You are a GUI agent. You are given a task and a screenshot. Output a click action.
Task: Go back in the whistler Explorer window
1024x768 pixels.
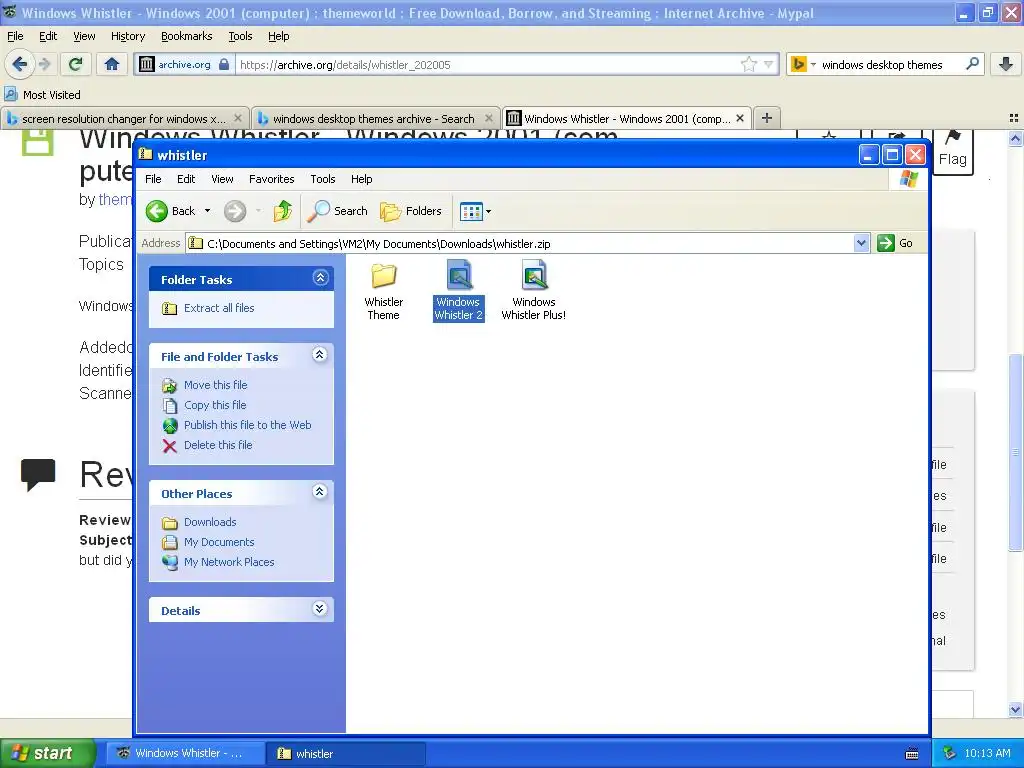[170, 211]
